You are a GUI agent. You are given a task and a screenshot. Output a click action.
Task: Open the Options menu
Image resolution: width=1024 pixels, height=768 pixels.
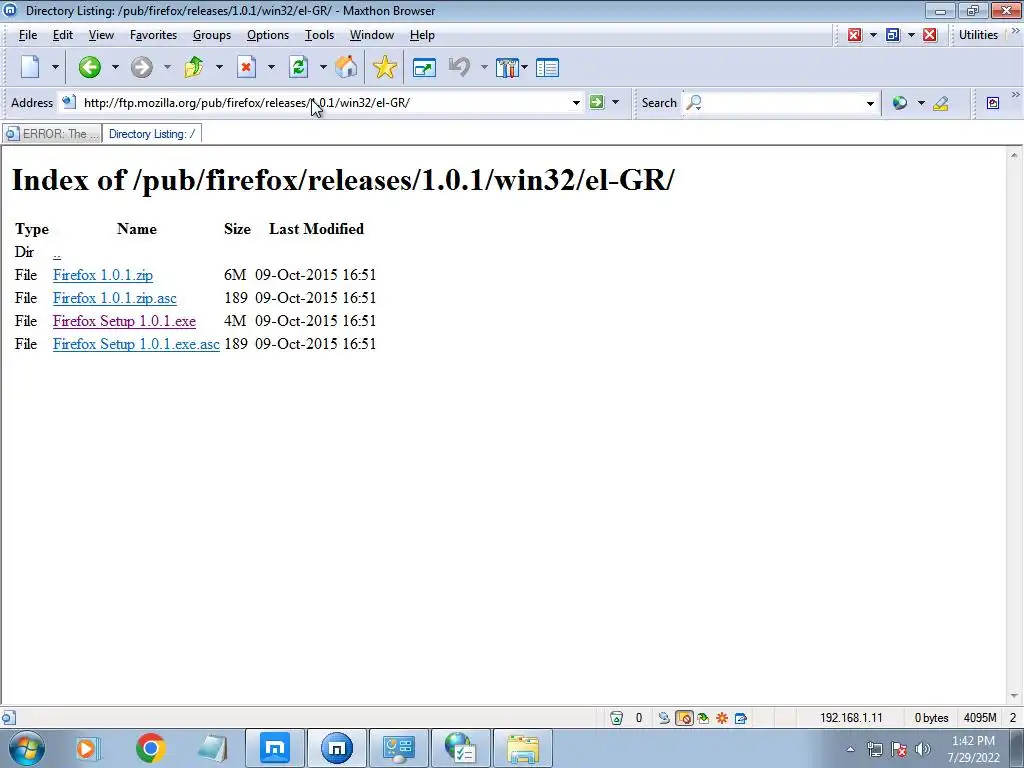pos(268,35)
